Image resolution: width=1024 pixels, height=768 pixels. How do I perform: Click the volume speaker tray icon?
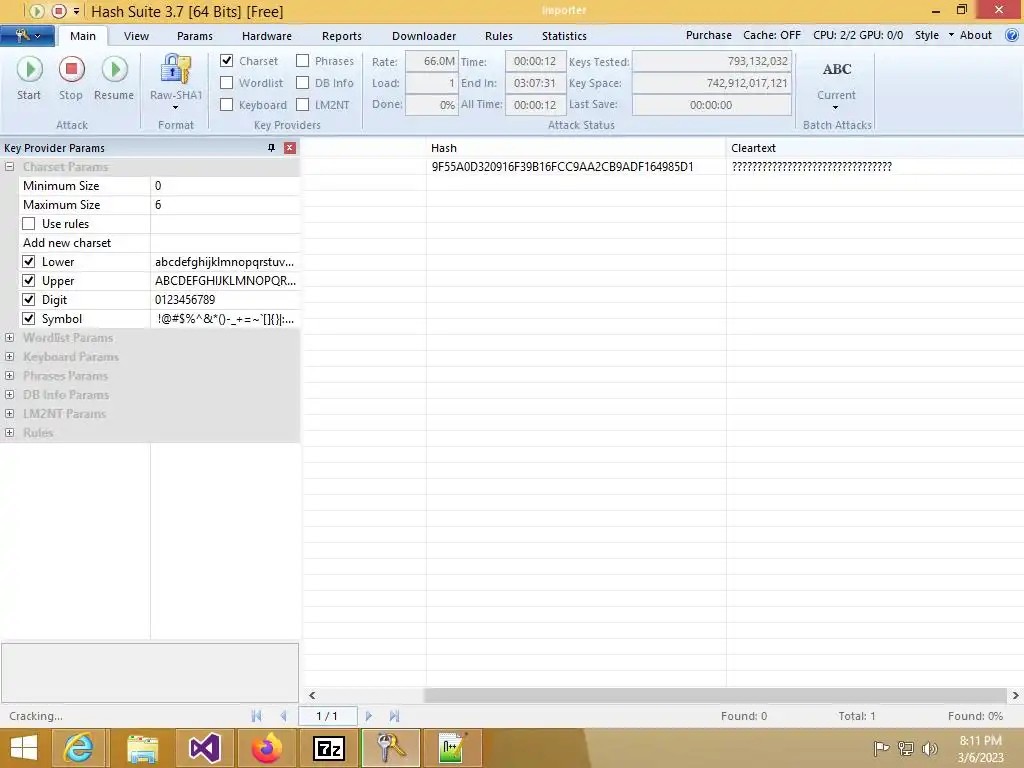[930, 749]
